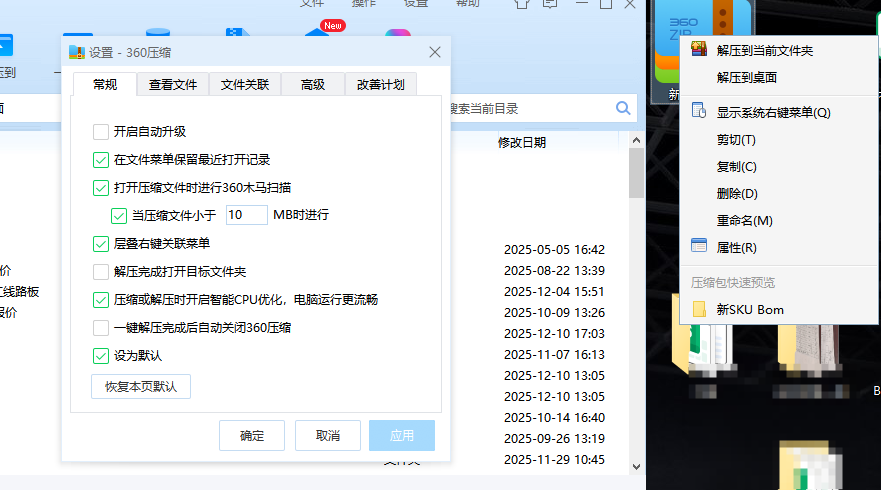This screenshot has height=490, width=881.
Task: Click the toolbar icon with New badge
Action: click(318, 38)
